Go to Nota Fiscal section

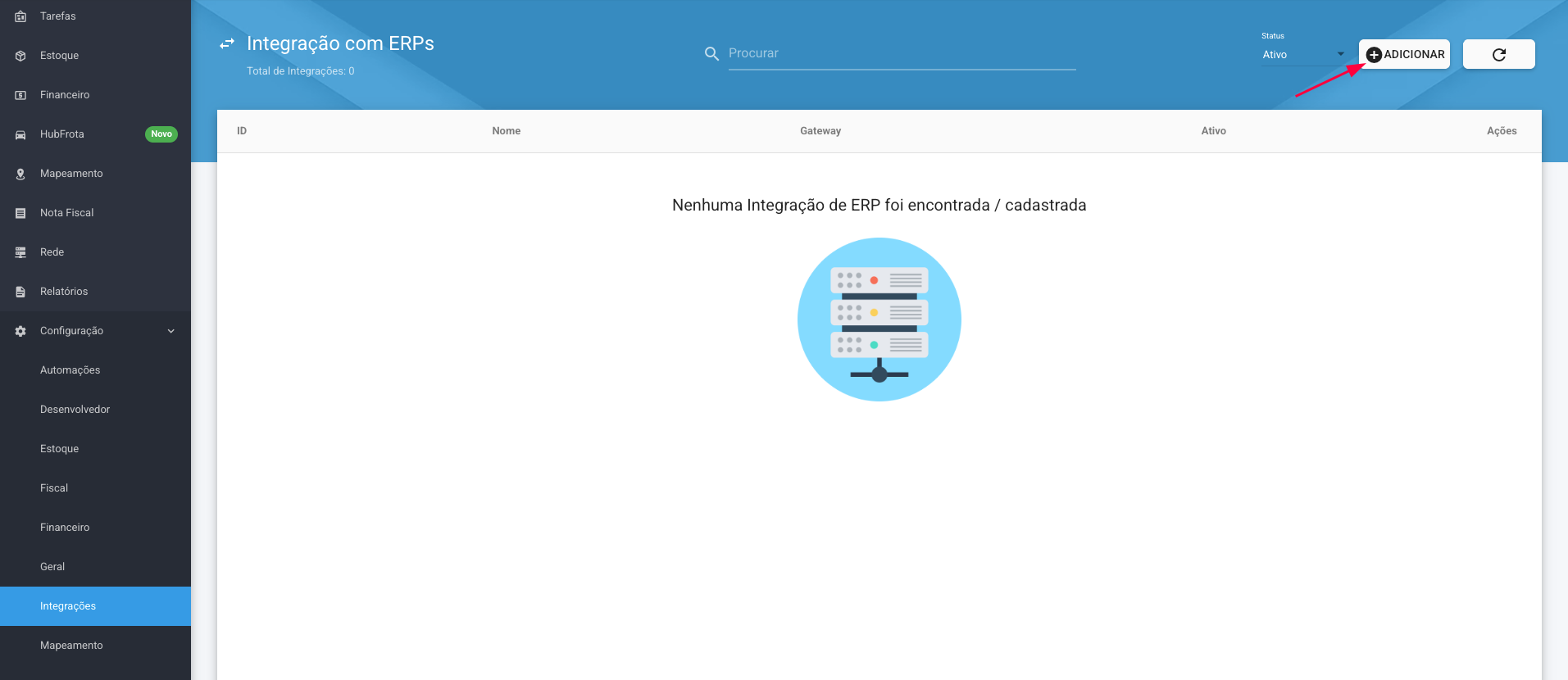[x=95, y=213]
